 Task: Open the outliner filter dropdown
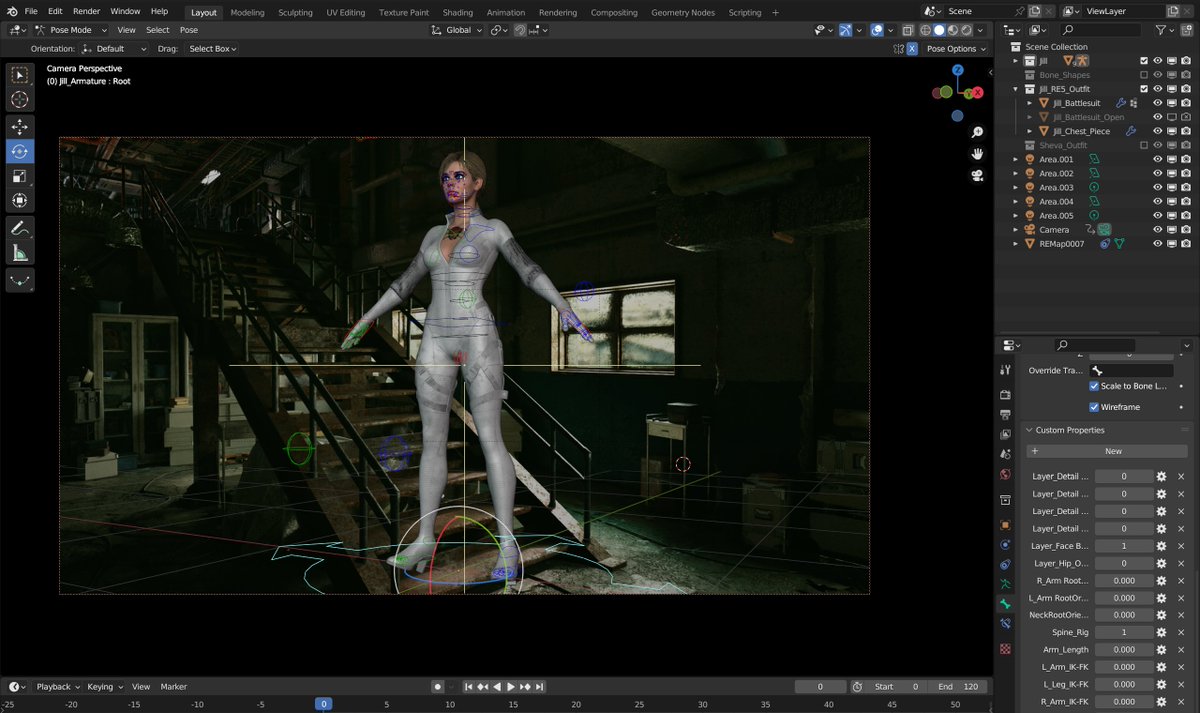(x=1165, y=30)
